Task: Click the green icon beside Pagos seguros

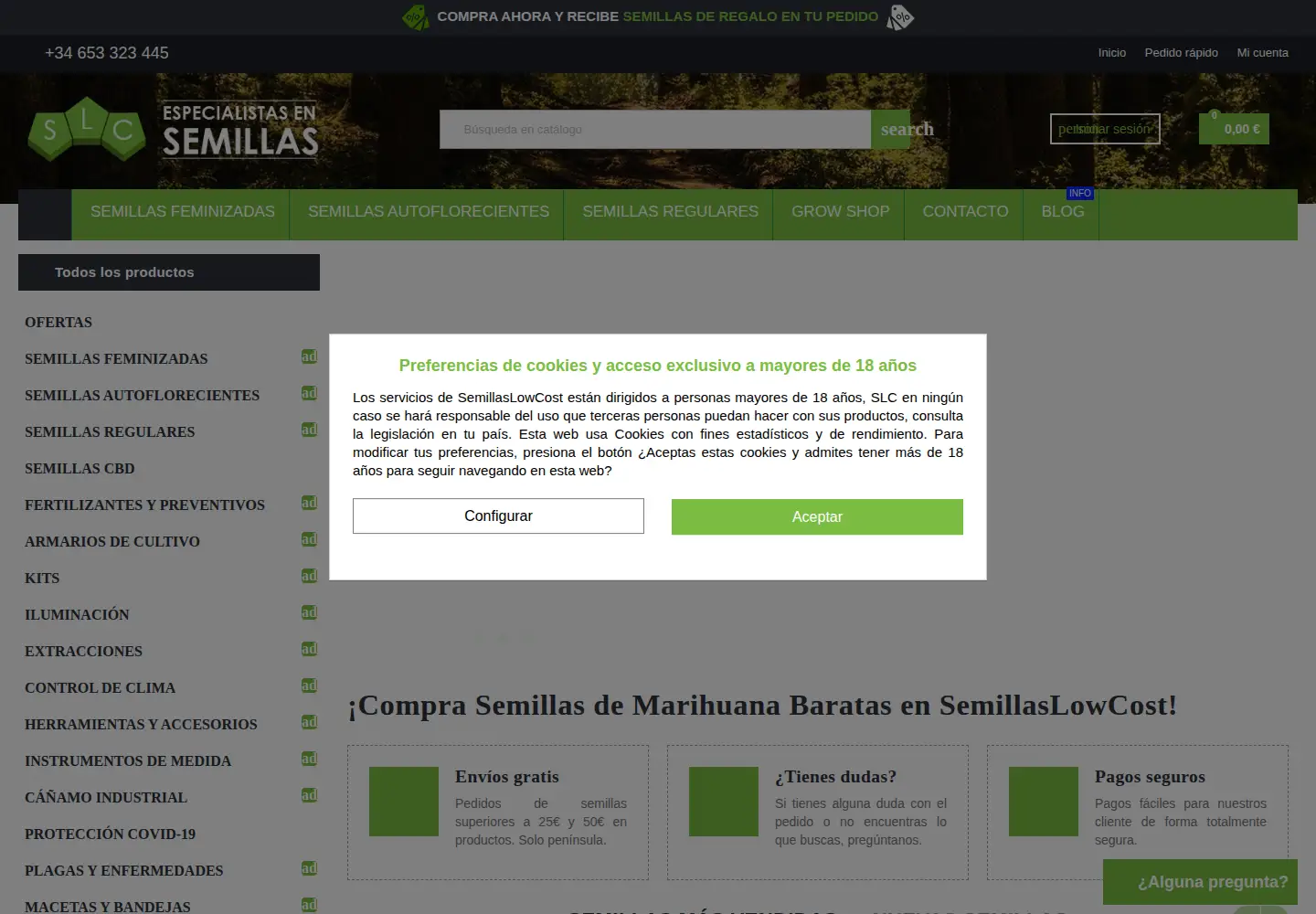Action: [x=1044, y=802]
